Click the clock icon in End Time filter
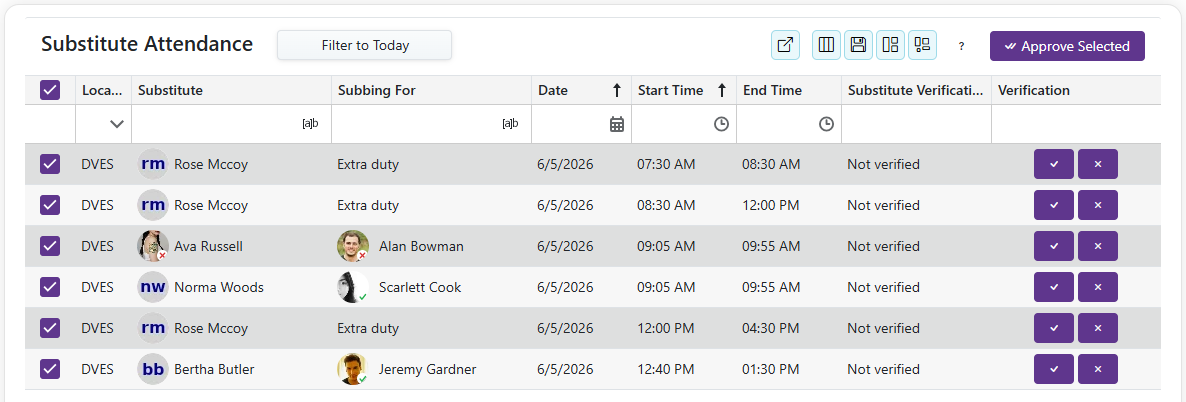Viewport: 1186px width, 402px height. (x=827, y=124)
